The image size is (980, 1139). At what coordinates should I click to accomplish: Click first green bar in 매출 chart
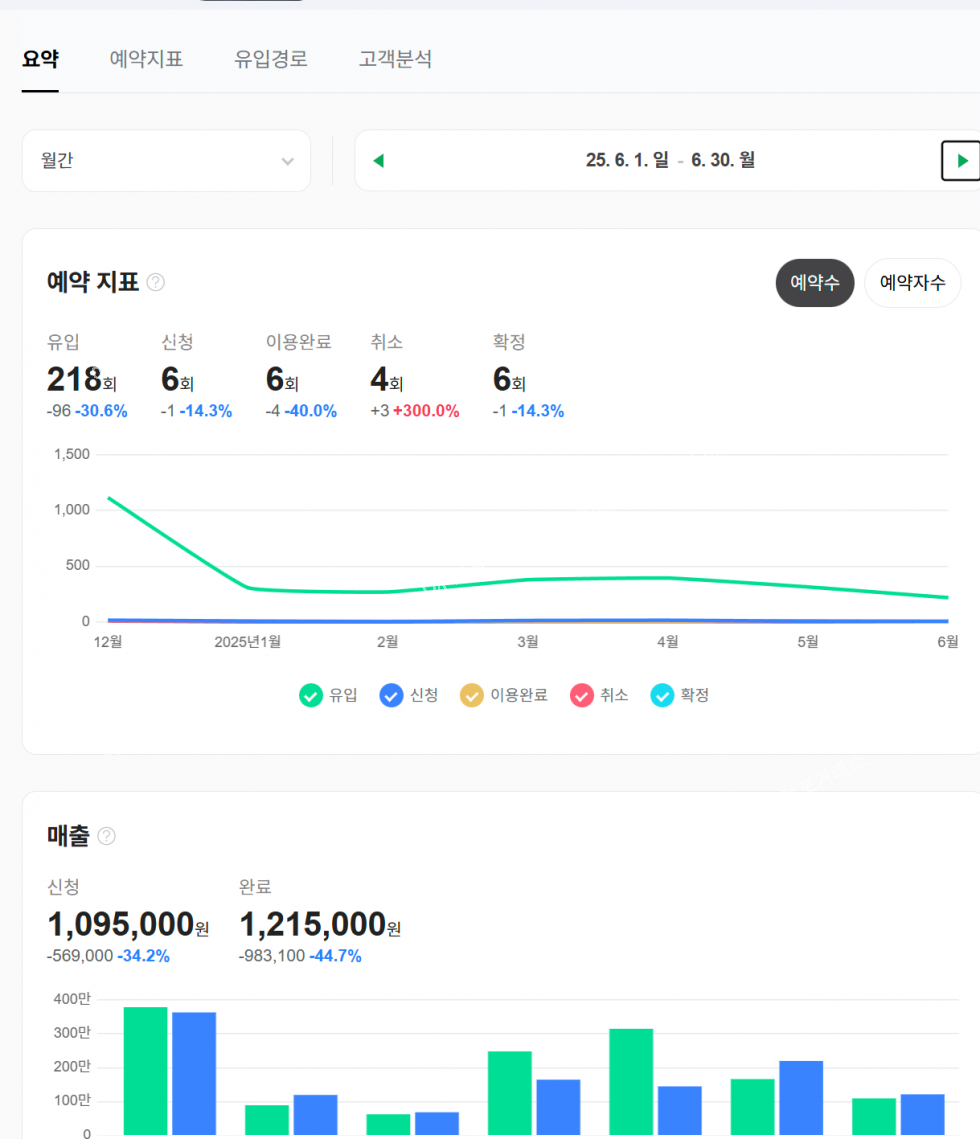click(145, 1070)
